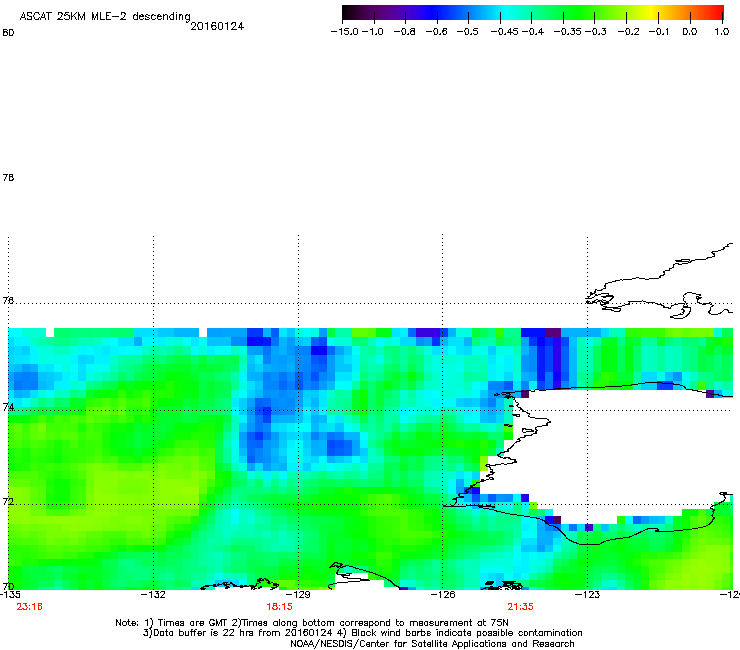Click the ASCAT 25KM MLE-2 descending title
The height and width of the screenshot is (650, 740).
pos(105,16)
